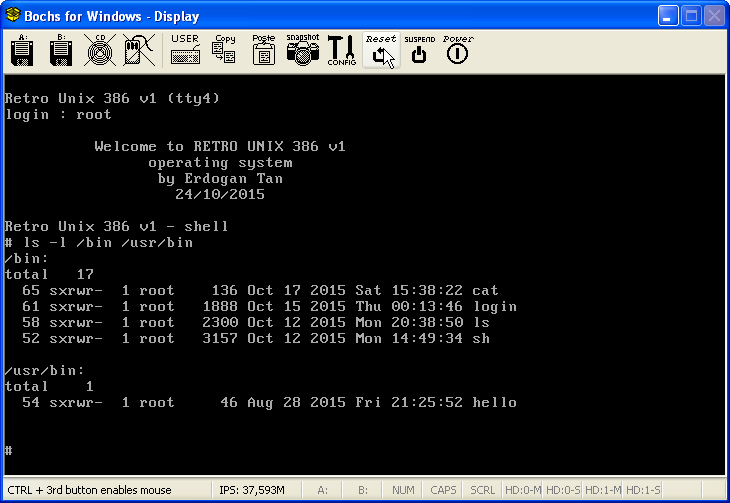Click the IPS counter in status bar
This screenshot has height=503, width=730.
click(252, 491)
